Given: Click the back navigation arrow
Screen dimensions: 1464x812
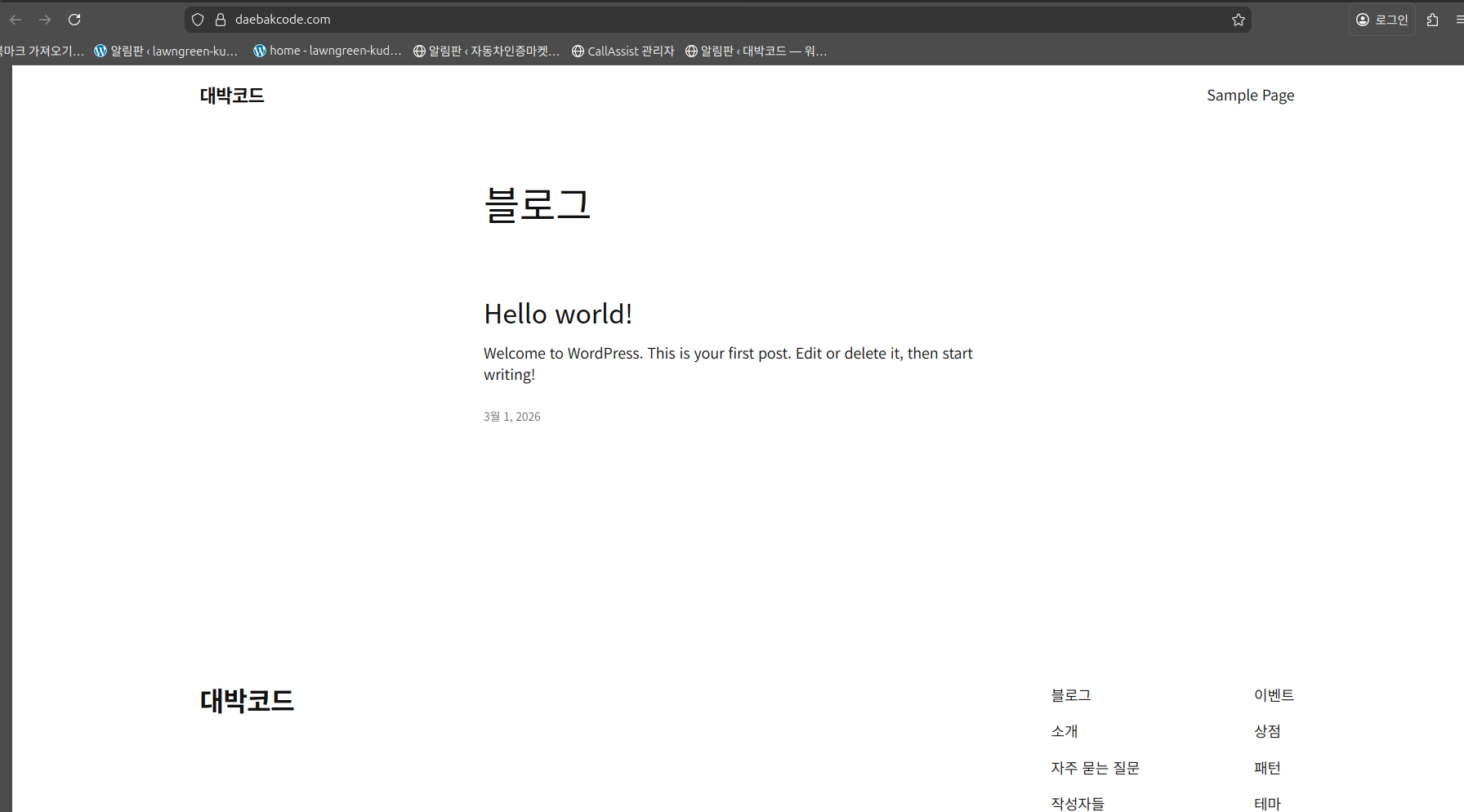Looking at the screenshot, I should [x=16, y=20].
